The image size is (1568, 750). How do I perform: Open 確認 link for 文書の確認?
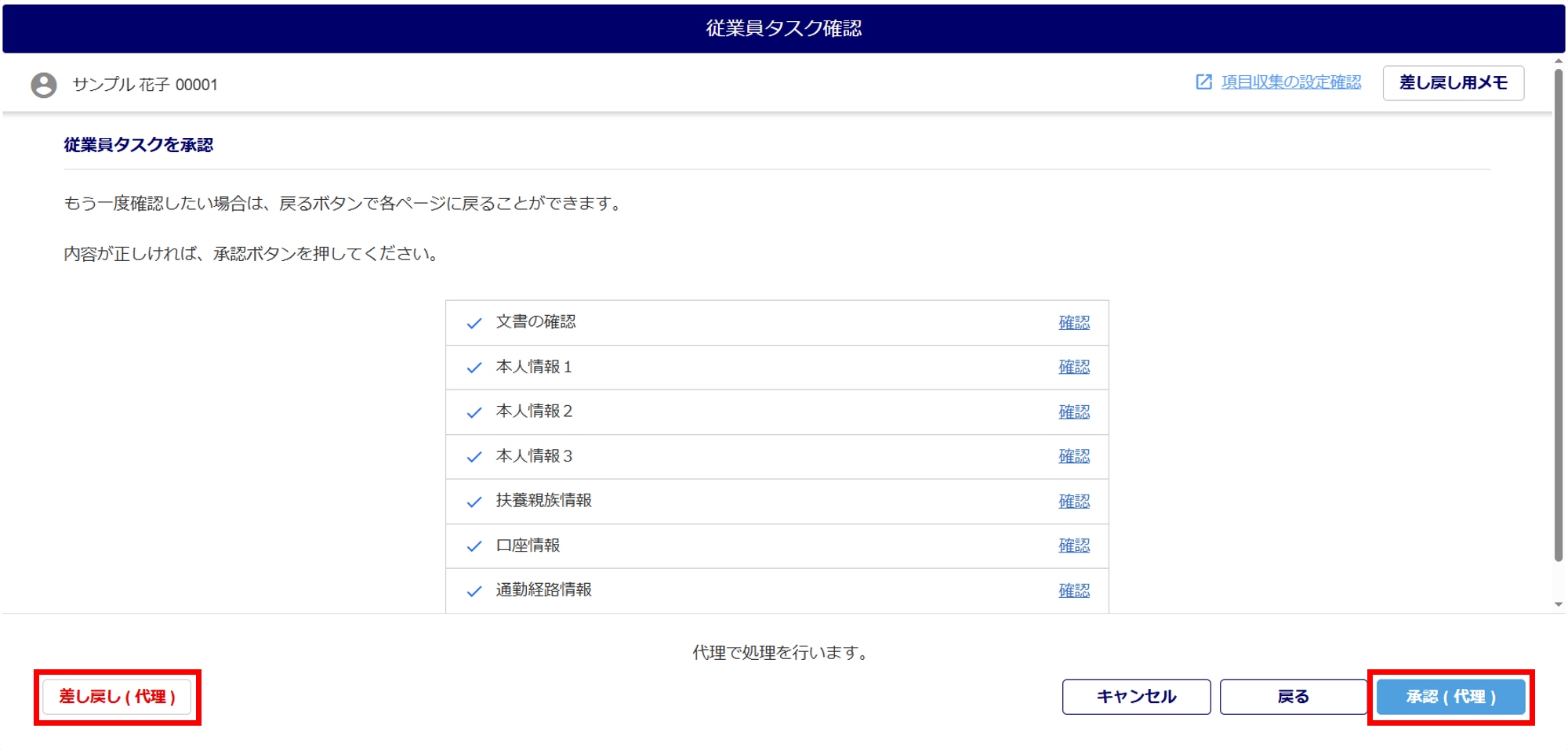[x=1073, y=323]
